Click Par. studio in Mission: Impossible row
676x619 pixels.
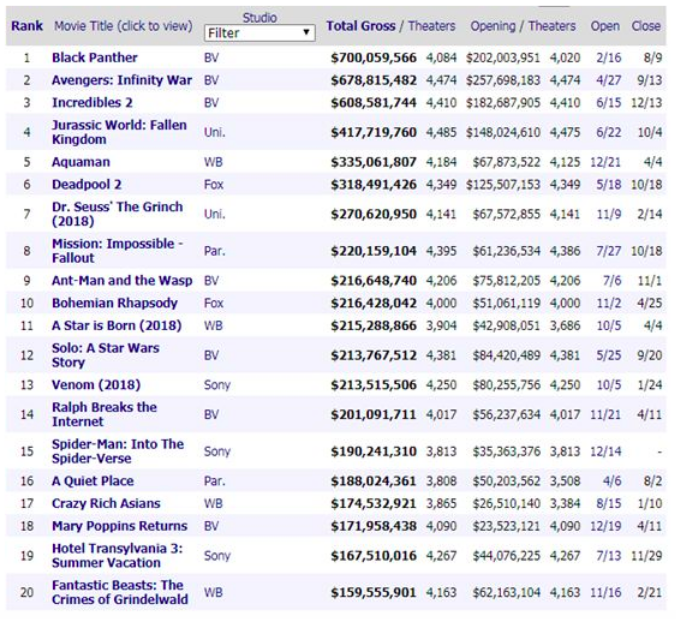214,251
